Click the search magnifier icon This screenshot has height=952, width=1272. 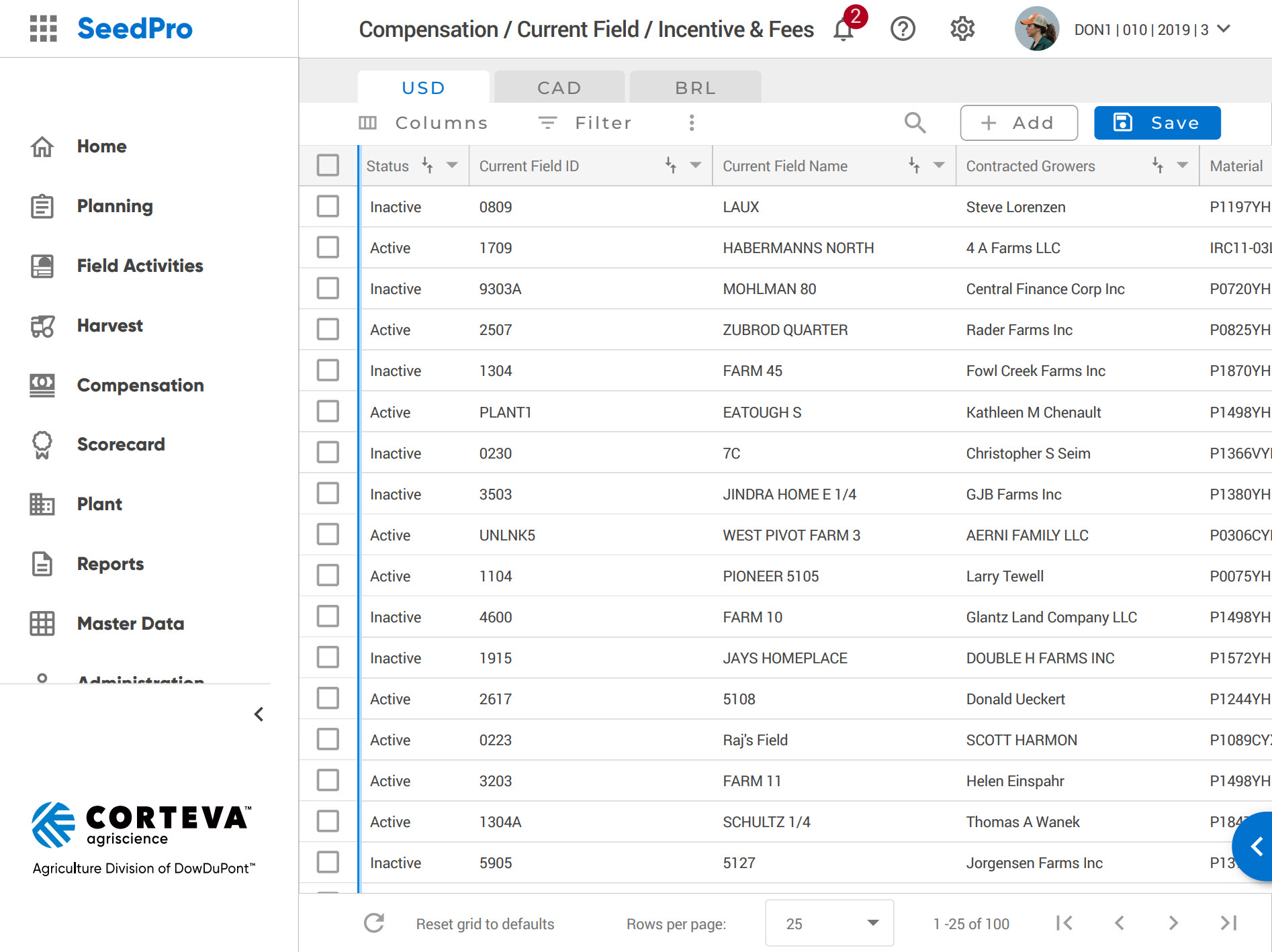point(915,123)
